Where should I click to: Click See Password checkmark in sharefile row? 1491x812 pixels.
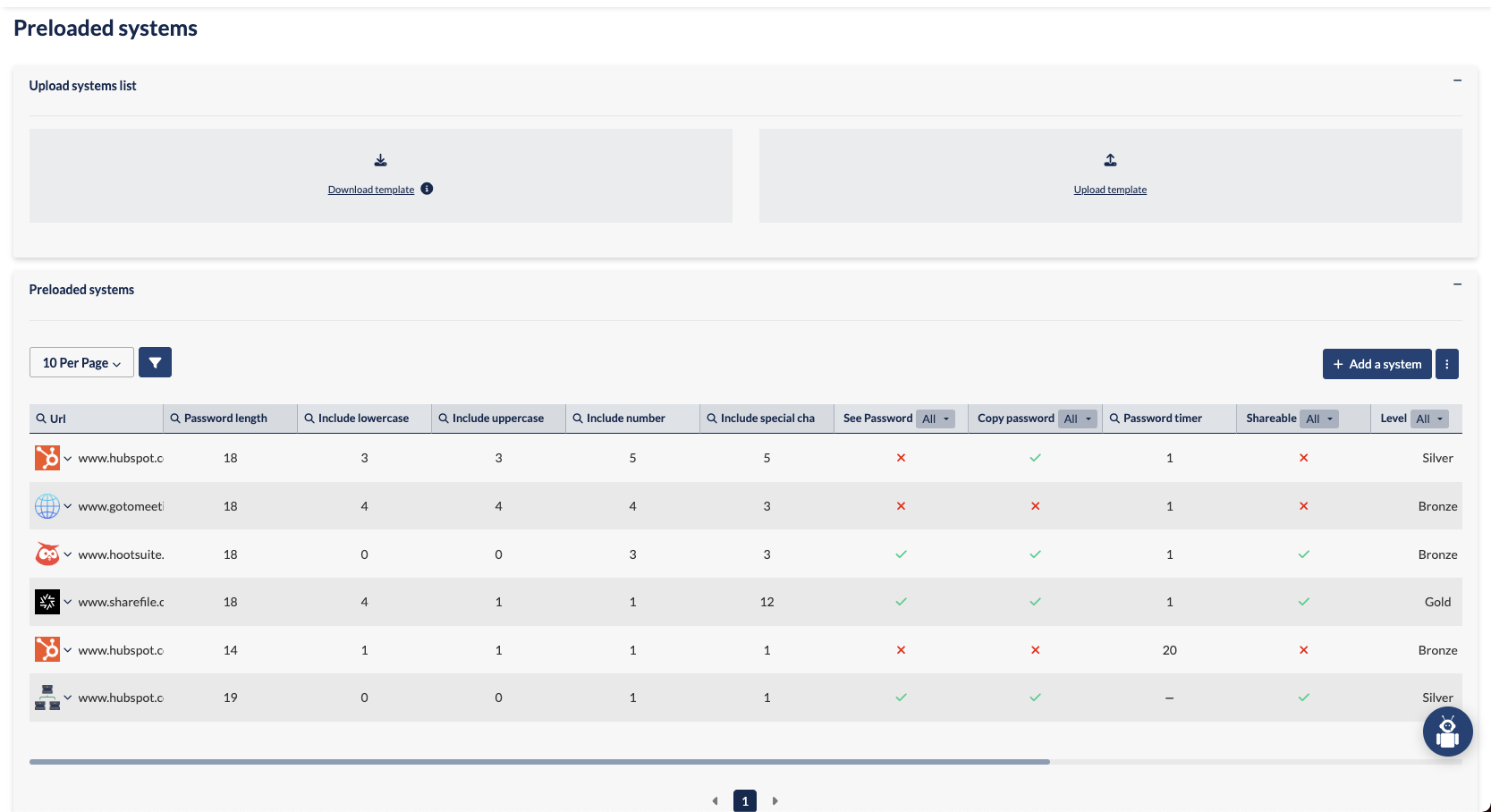pyautogui.click(x=901, y=602)
